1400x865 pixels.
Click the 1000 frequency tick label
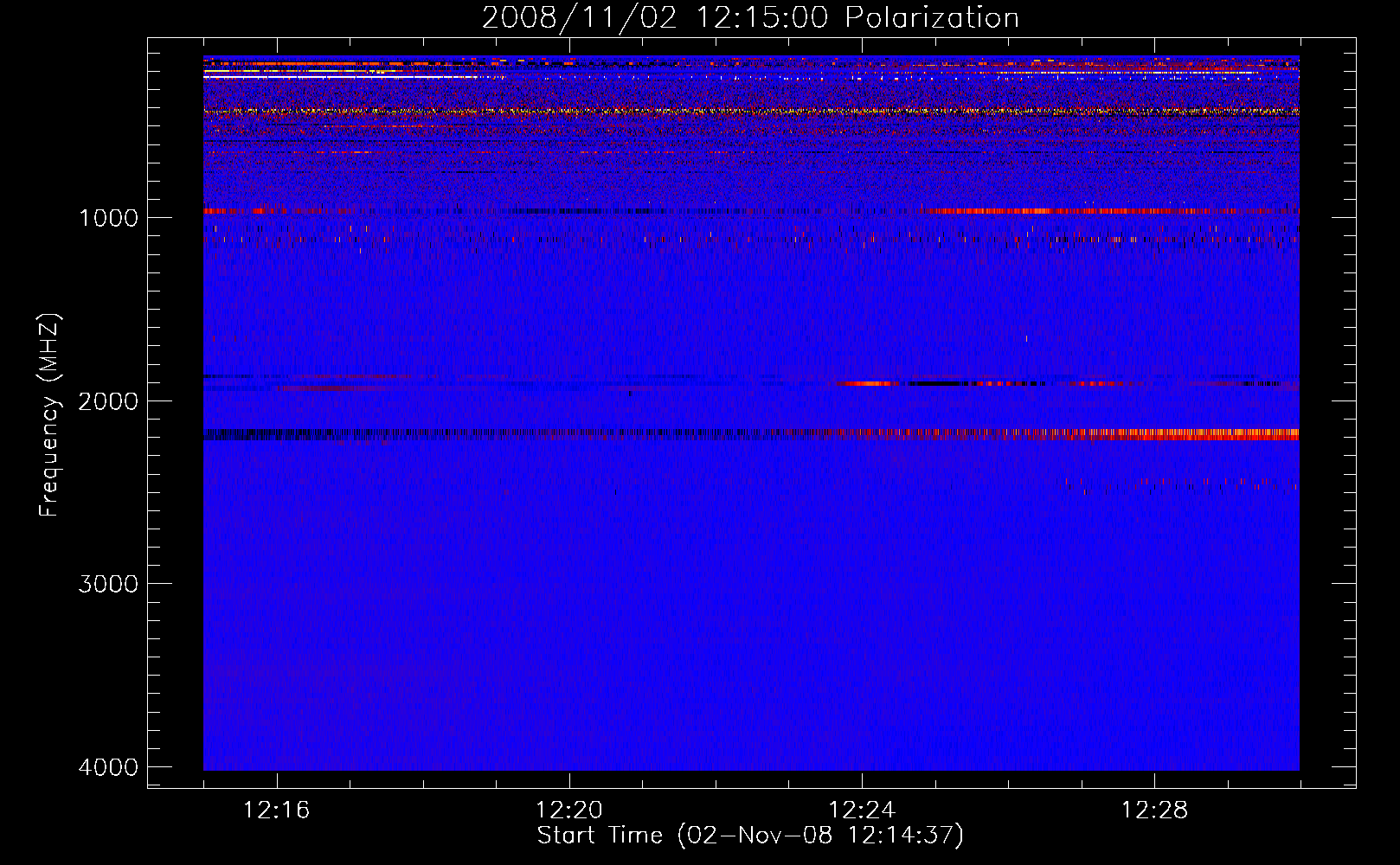[x=108, y=218]
